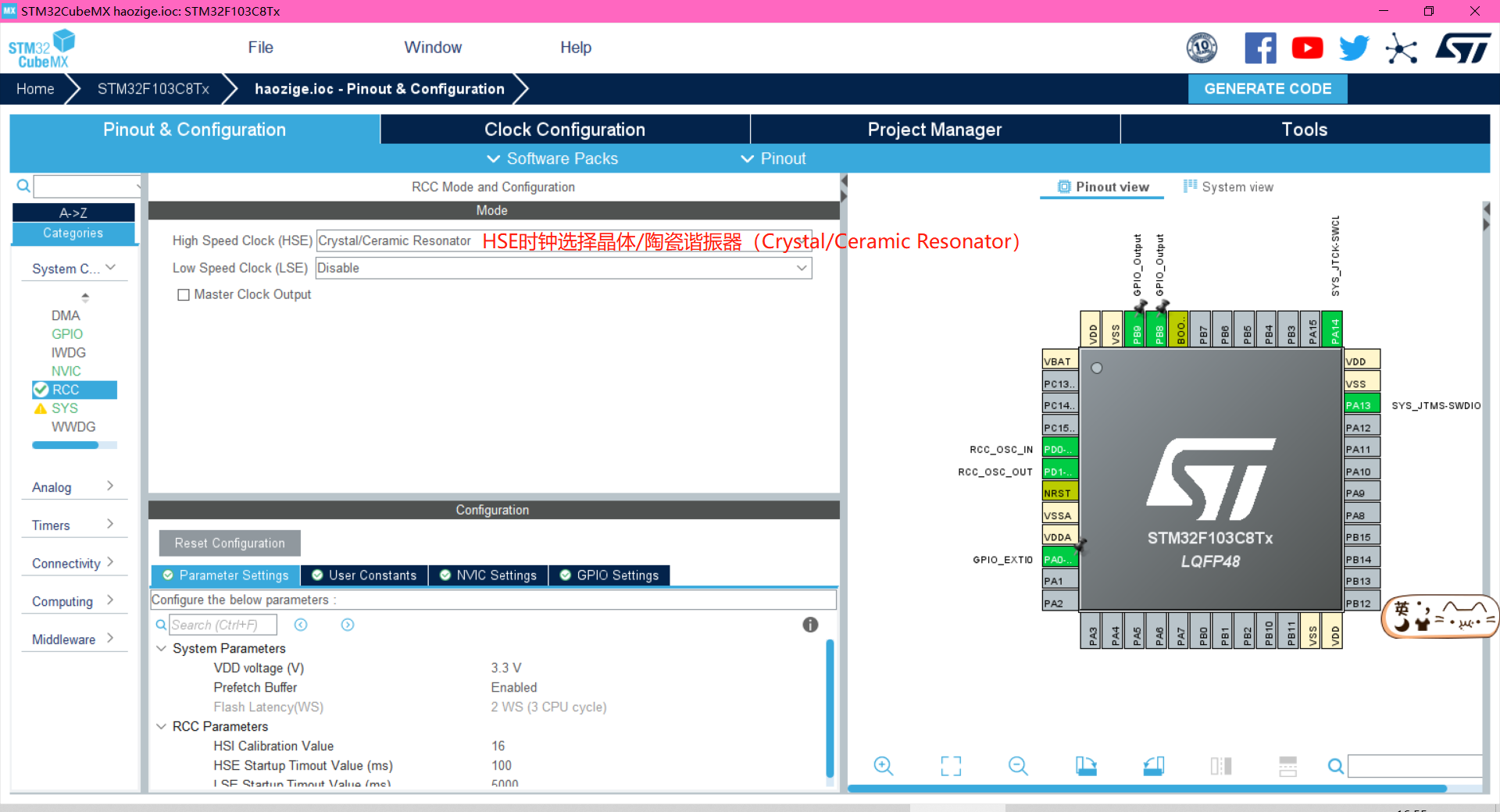This screenshot has width=1500, height=812.
Task: Open the Twitter bird icon
Action: [1354, 48]
